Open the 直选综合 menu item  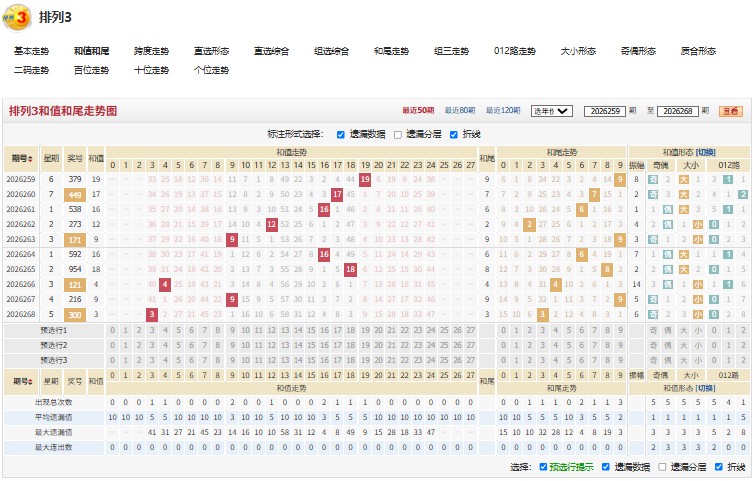271,51
